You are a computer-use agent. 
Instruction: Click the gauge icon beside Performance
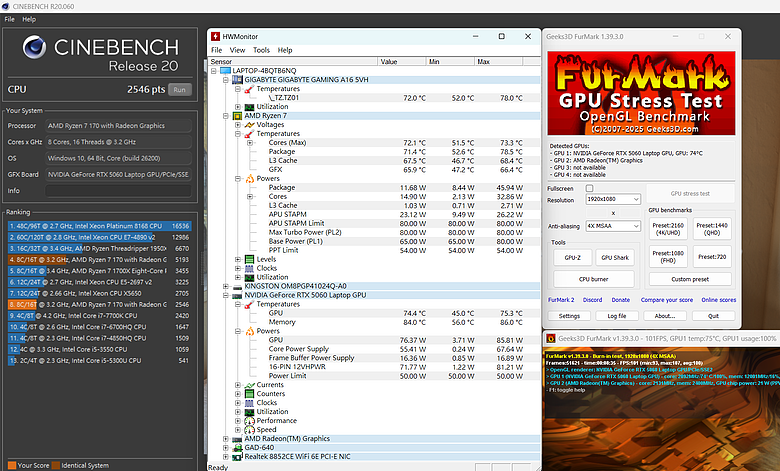click(250, 420)
